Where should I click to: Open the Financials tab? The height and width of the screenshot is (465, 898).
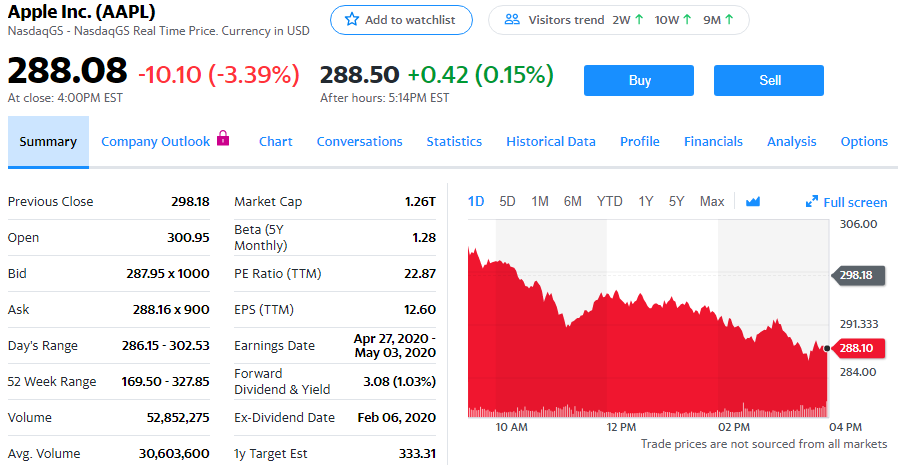click(713, 142)
